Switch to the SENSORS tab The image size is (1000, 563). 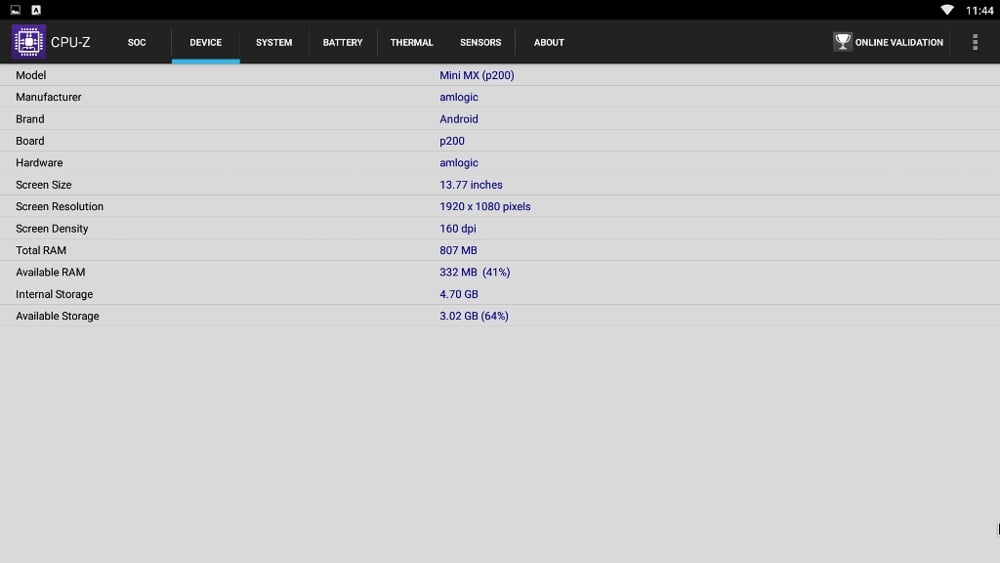[x=480, y=42]
